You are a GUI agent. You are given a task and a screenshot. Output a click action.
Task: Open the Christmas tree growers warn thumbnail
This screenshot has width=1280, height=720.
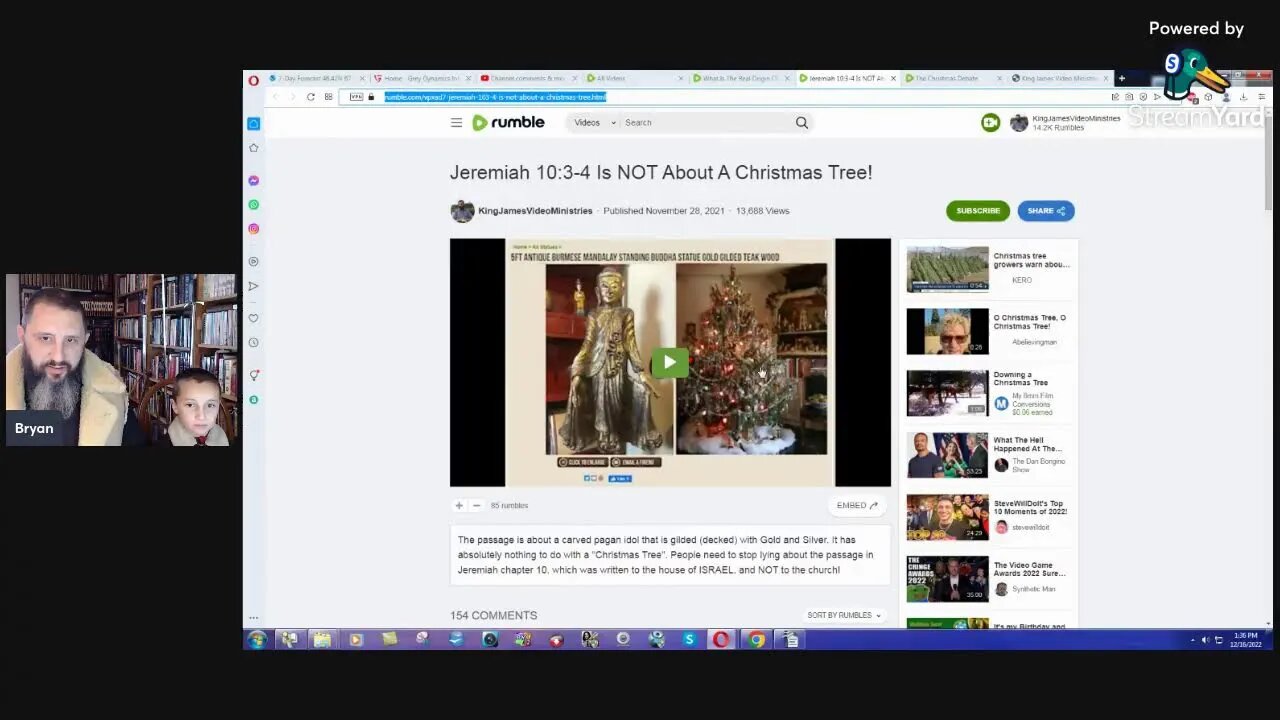(x=947, y=269)
